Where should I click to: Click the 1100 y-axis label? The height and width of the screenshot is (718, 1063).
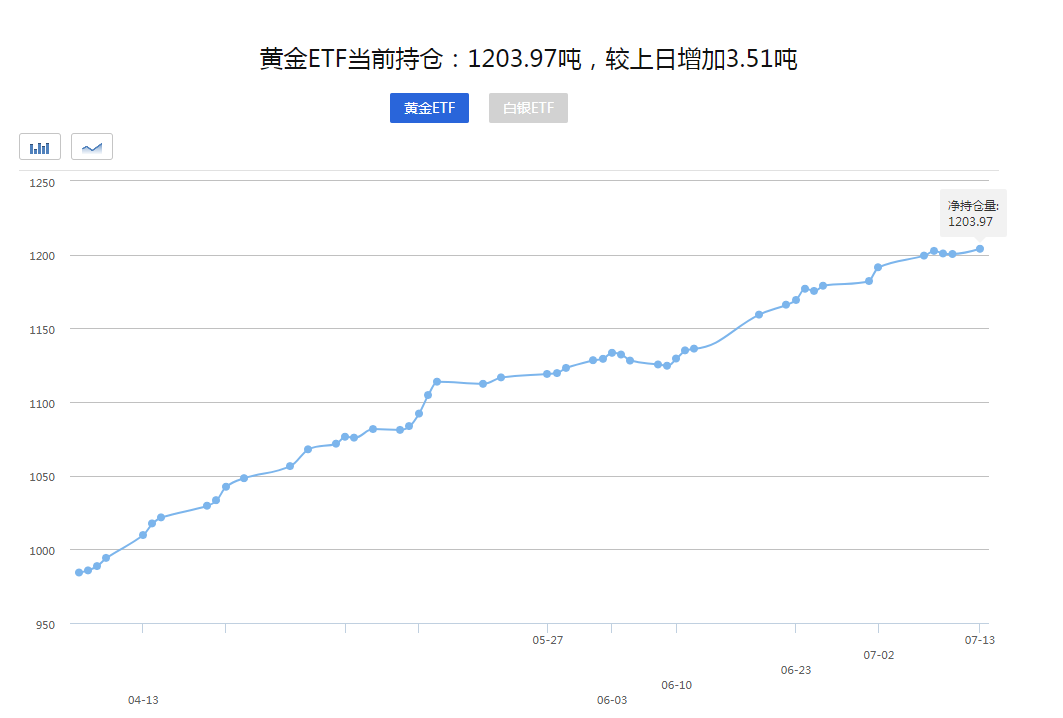point(42,404)
